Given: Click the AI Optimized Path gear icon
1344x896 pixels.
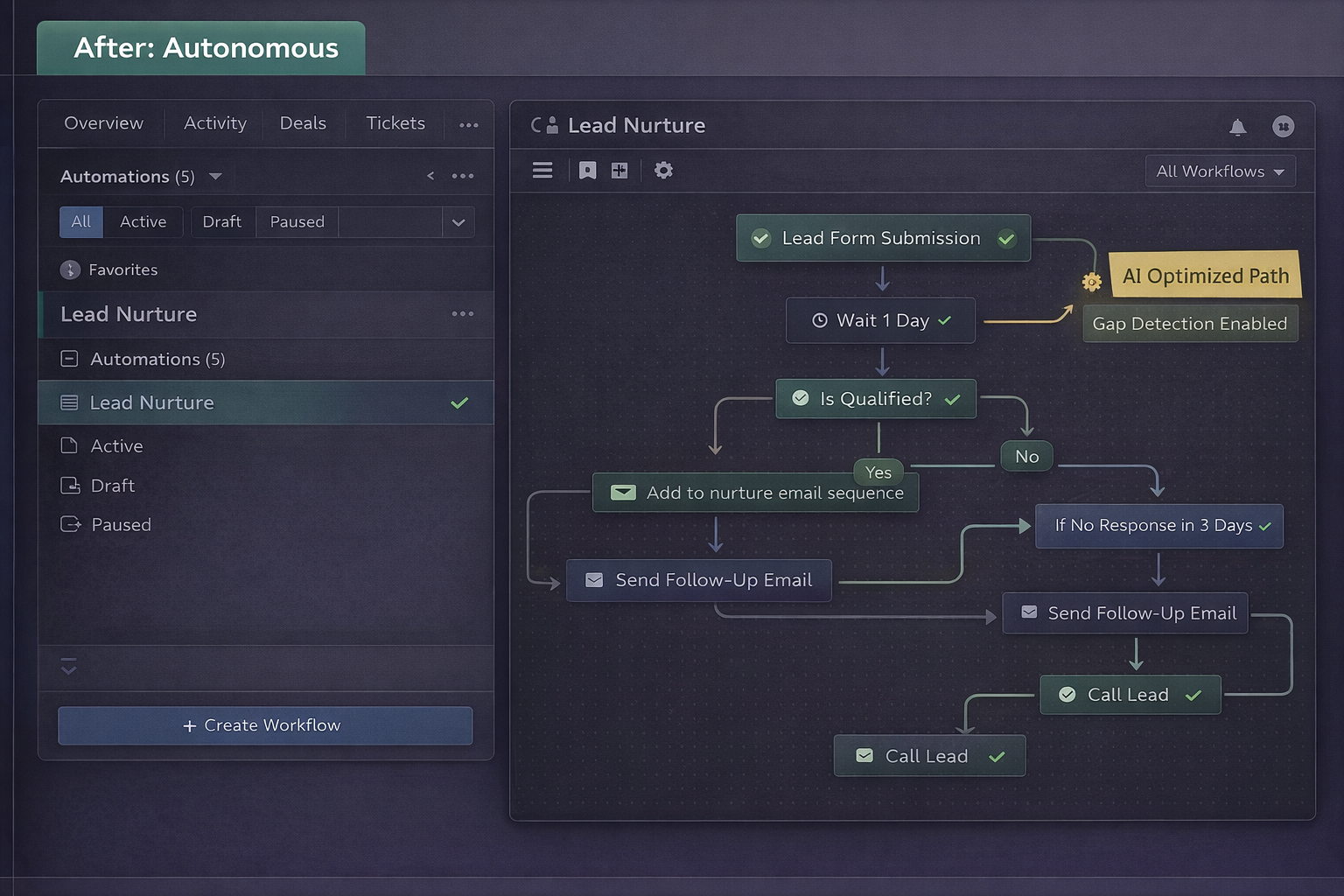Looking at the screenshot, I should point(1091,282).
